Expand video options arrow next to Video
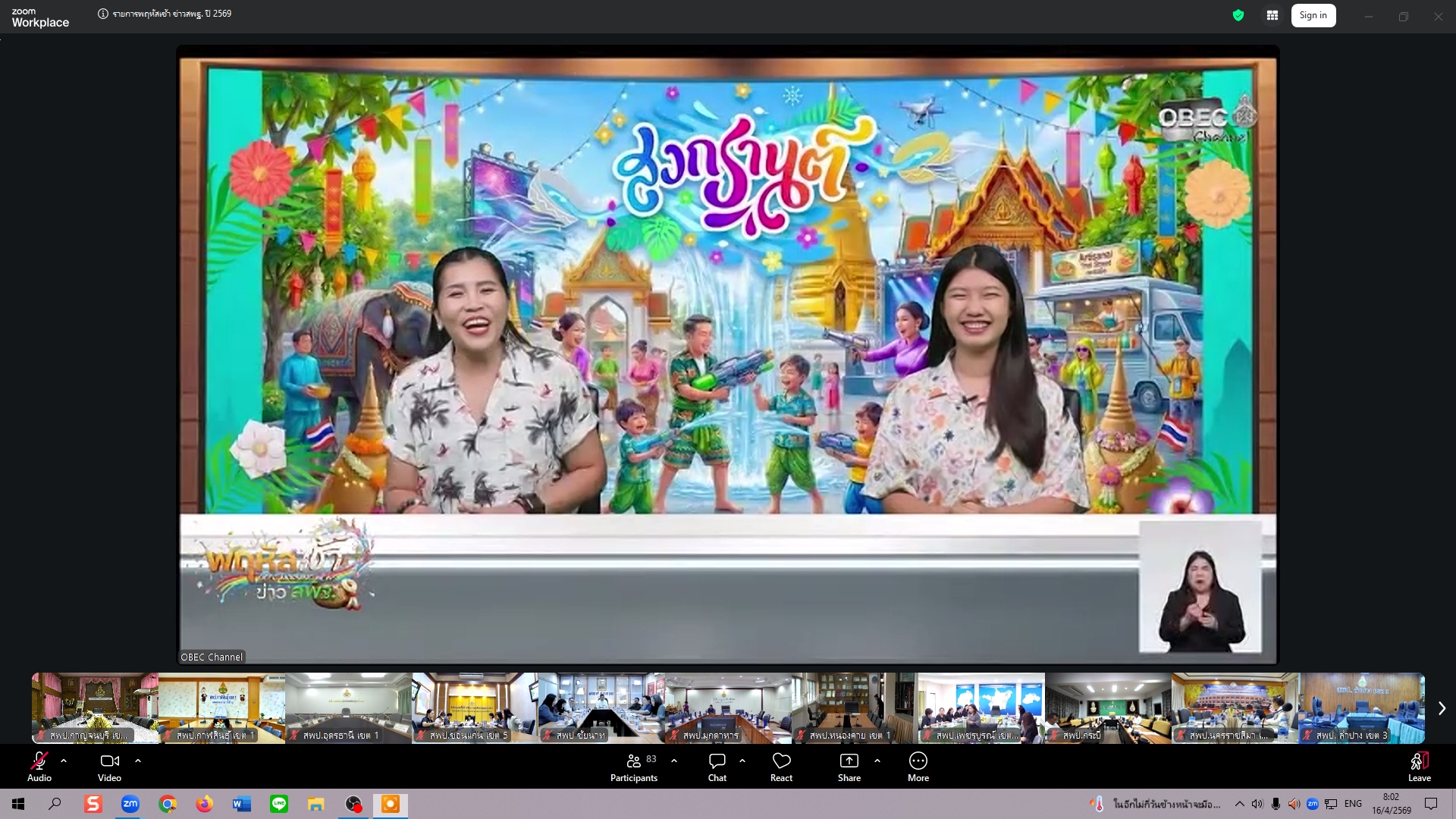This screenshot has width=1456, height=819. pyautogui.click(x=138, y=761)
